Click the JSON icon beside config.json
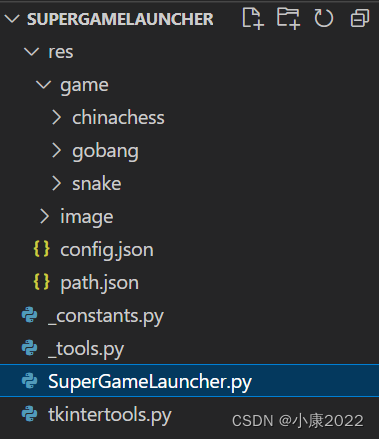379x439 pixels. pyautogui.click(x=42, y=249)
